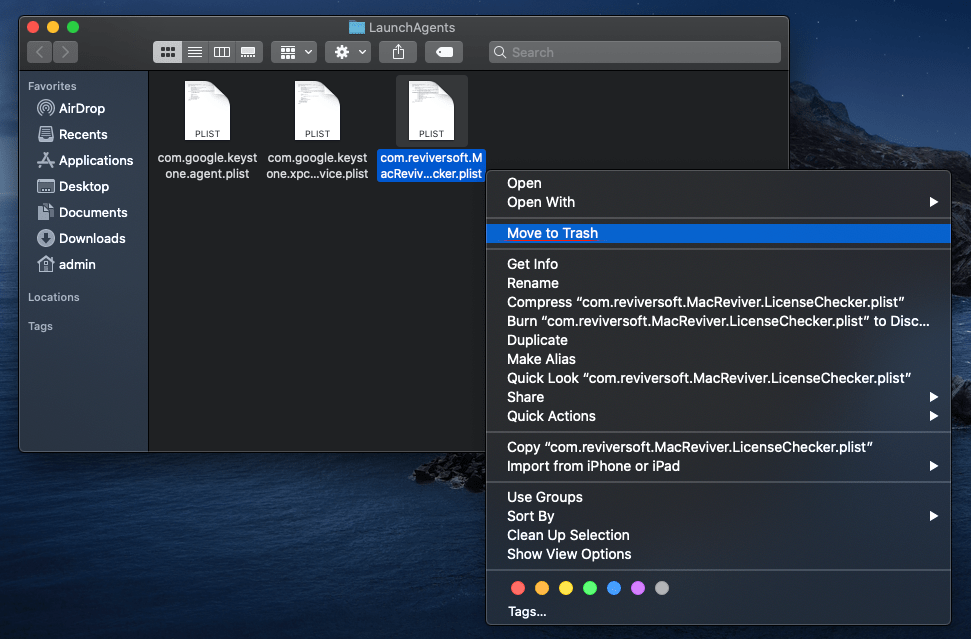Apply the blue tag color
Viewport: 971px width, 639px height.
[x=614, y=588]
